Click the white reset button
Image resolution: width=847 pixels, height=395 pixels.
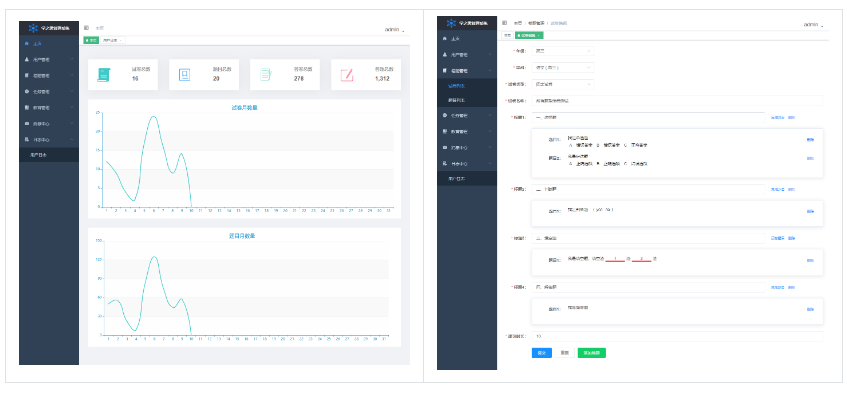pyautogui.click(x=564, y=353)
